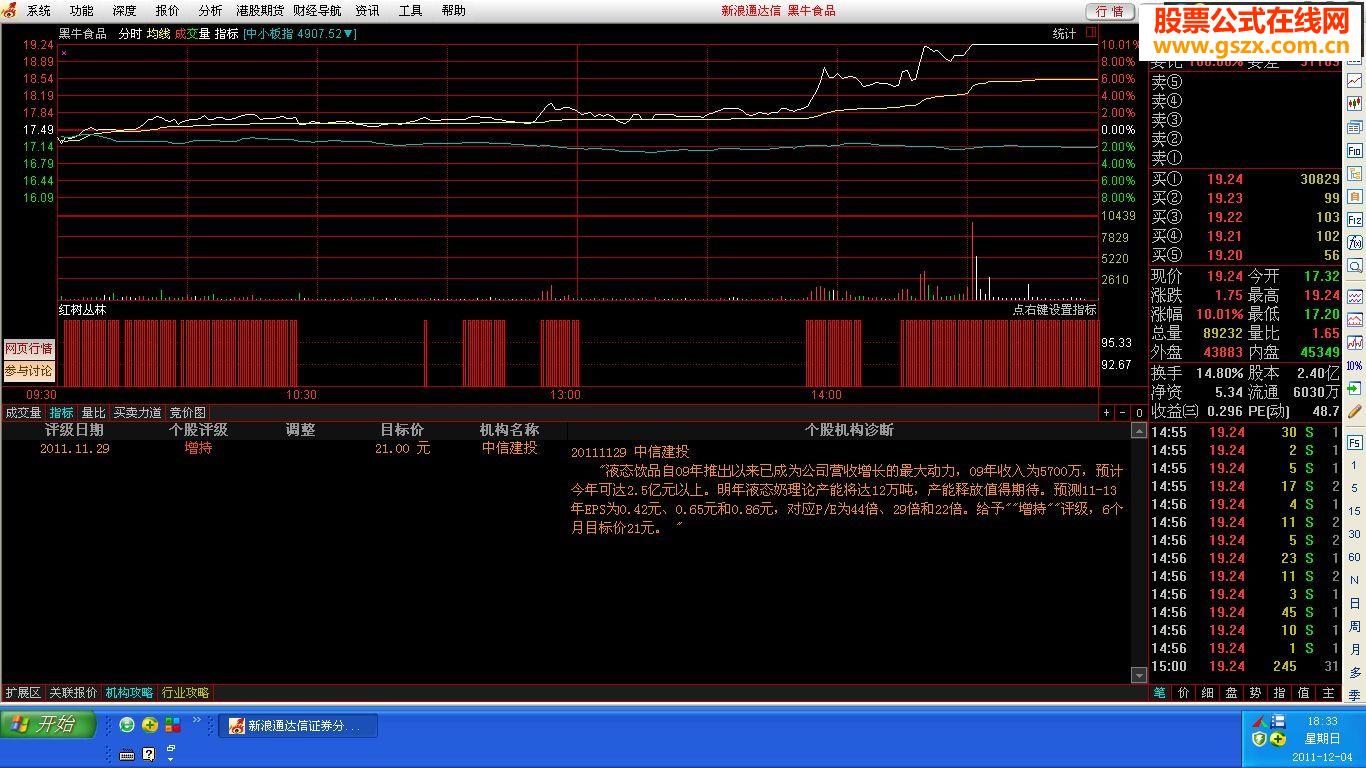Screen dimensions: 1366x768
Task: Click the multi-line indicator icon above 10%
Action: click(x=1355, y=342)
